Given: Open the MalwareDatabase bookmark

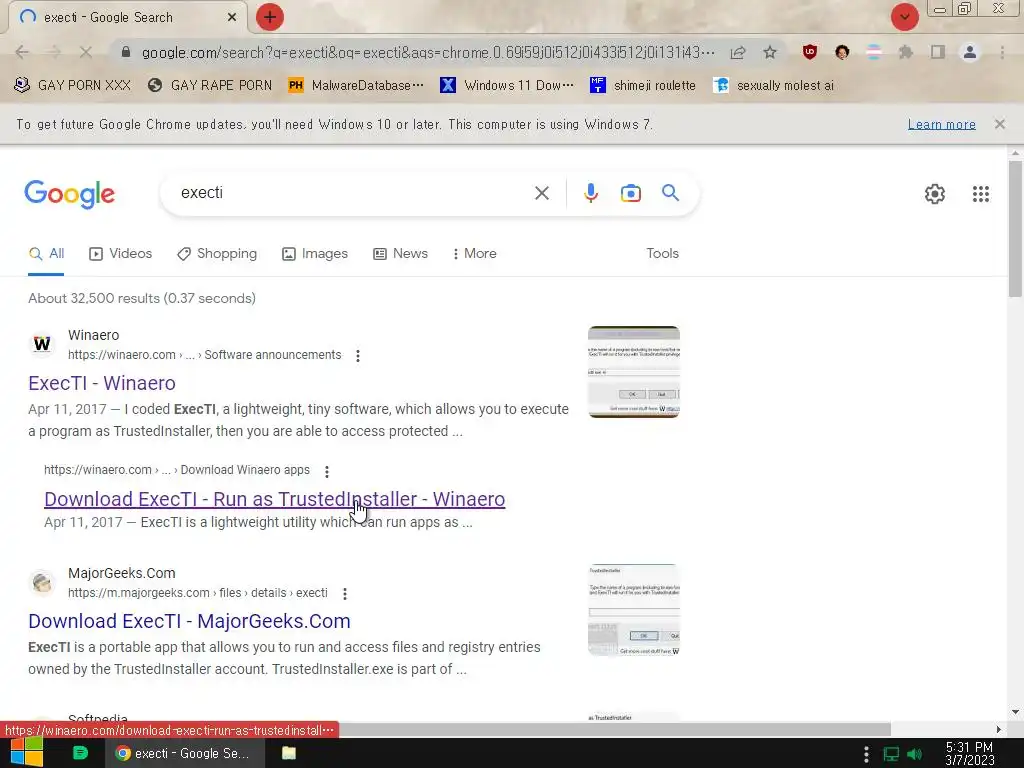Looking at the screenshot, I should (x=356, y=85).
